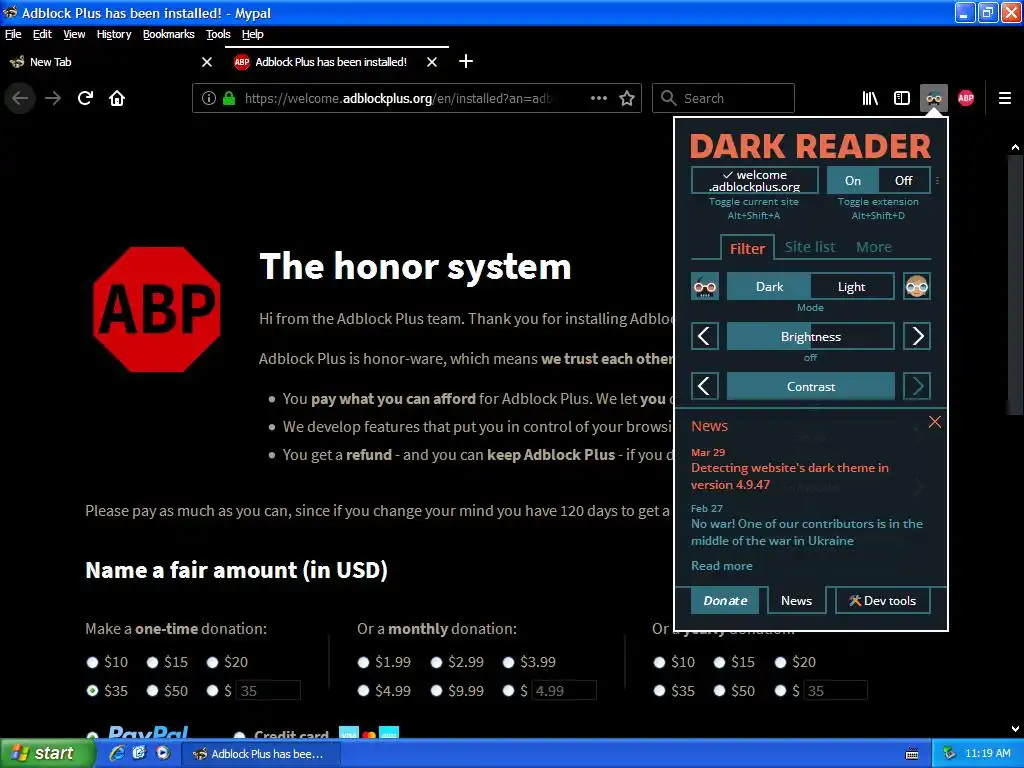This screenshot has height=768, width=1024.
Task: Go forward to the next page
Action: tap(53, 99)
